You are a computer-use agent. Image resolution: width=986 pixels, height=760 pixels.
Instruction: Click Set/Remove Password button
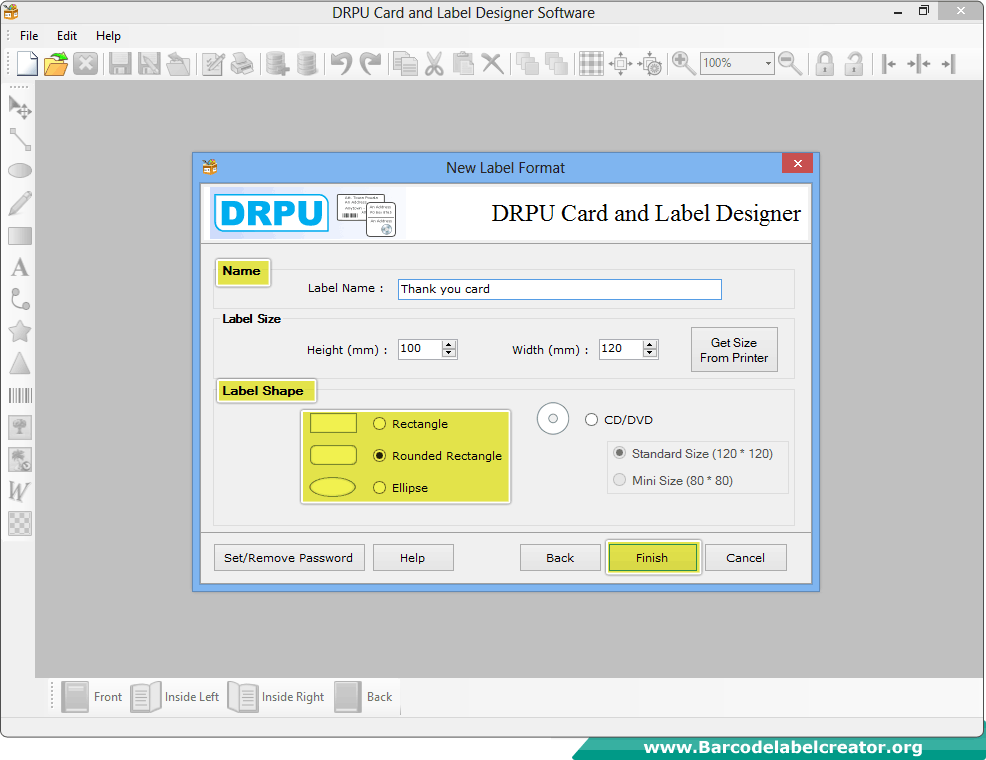(289, 558)
